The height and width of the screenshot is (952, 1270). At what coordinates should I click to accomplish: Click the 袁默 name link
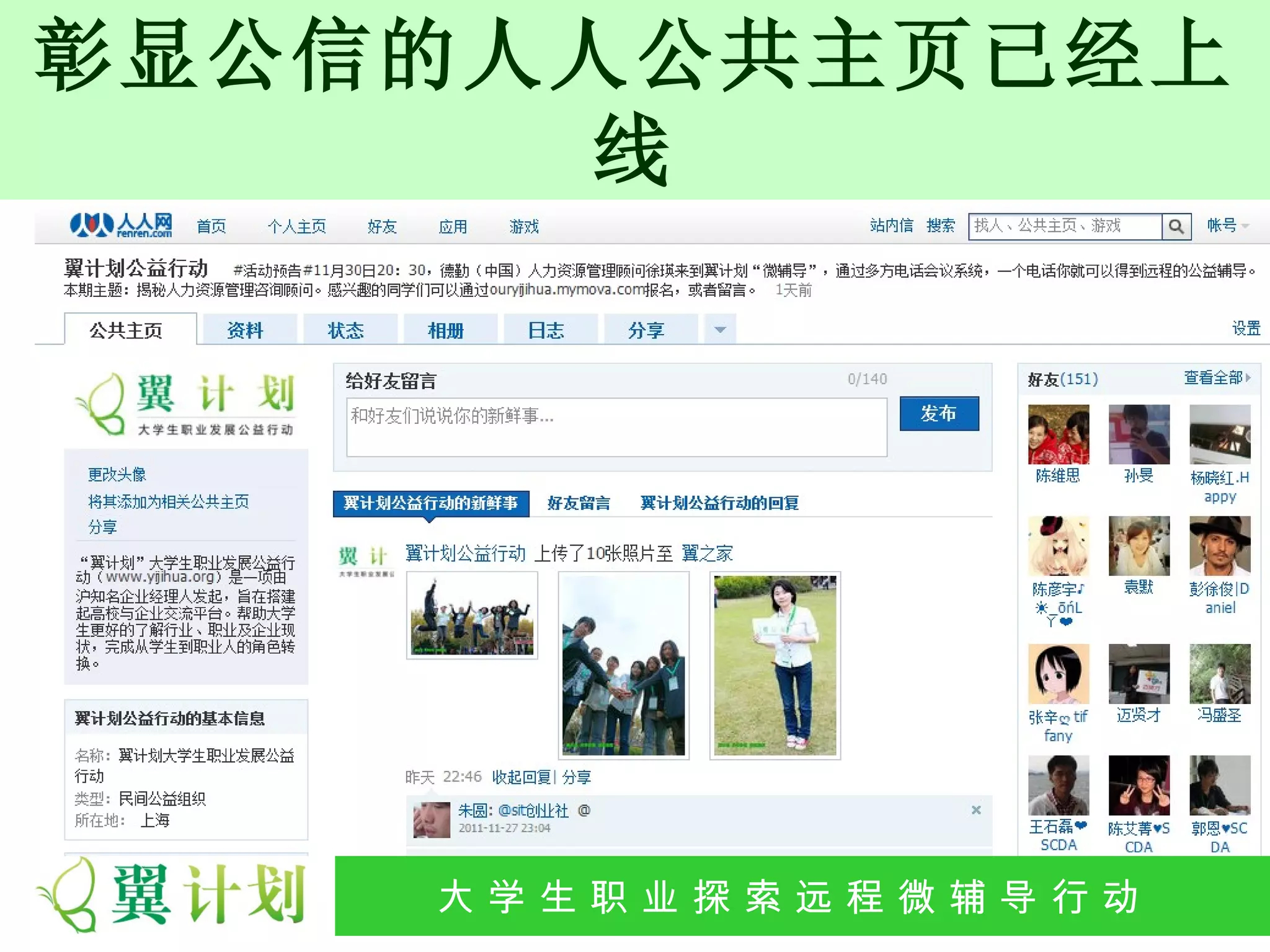[x=1139, y=587]
